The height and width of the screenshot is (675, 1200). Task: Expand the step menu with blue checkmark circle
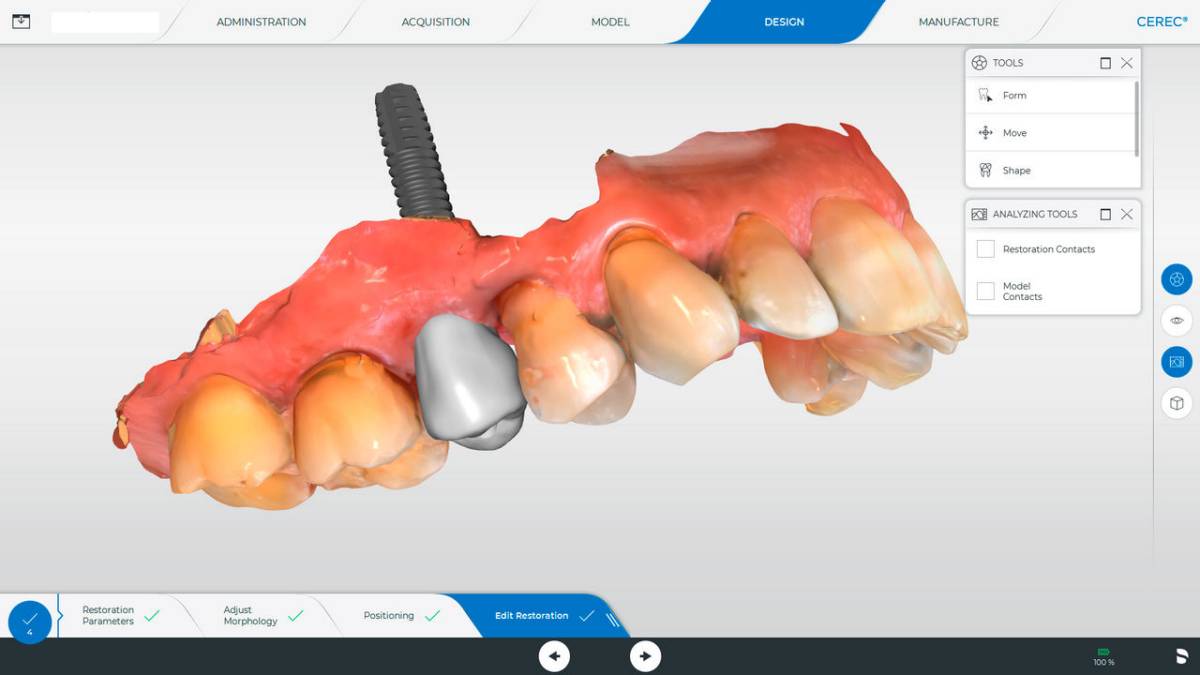29,621
